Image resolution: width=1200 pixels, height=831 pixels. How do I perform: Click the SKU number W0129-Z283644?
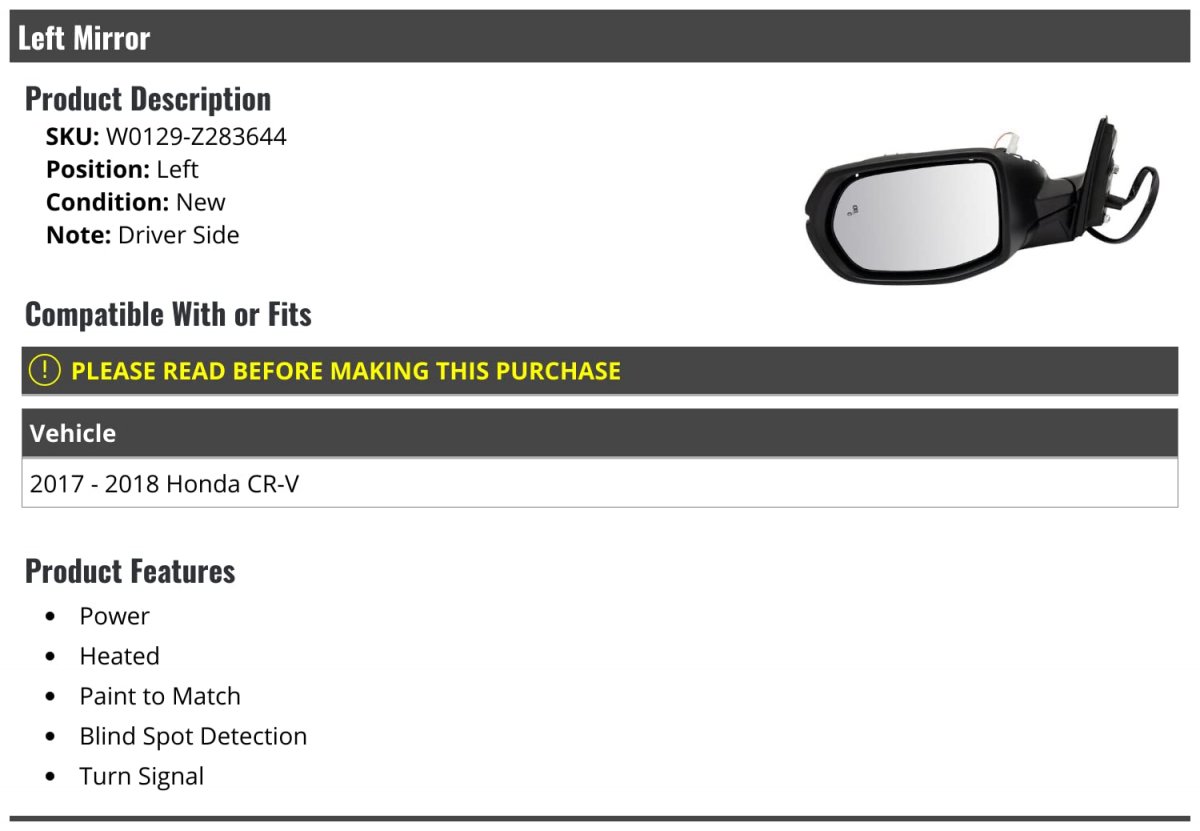click(196, 136)
